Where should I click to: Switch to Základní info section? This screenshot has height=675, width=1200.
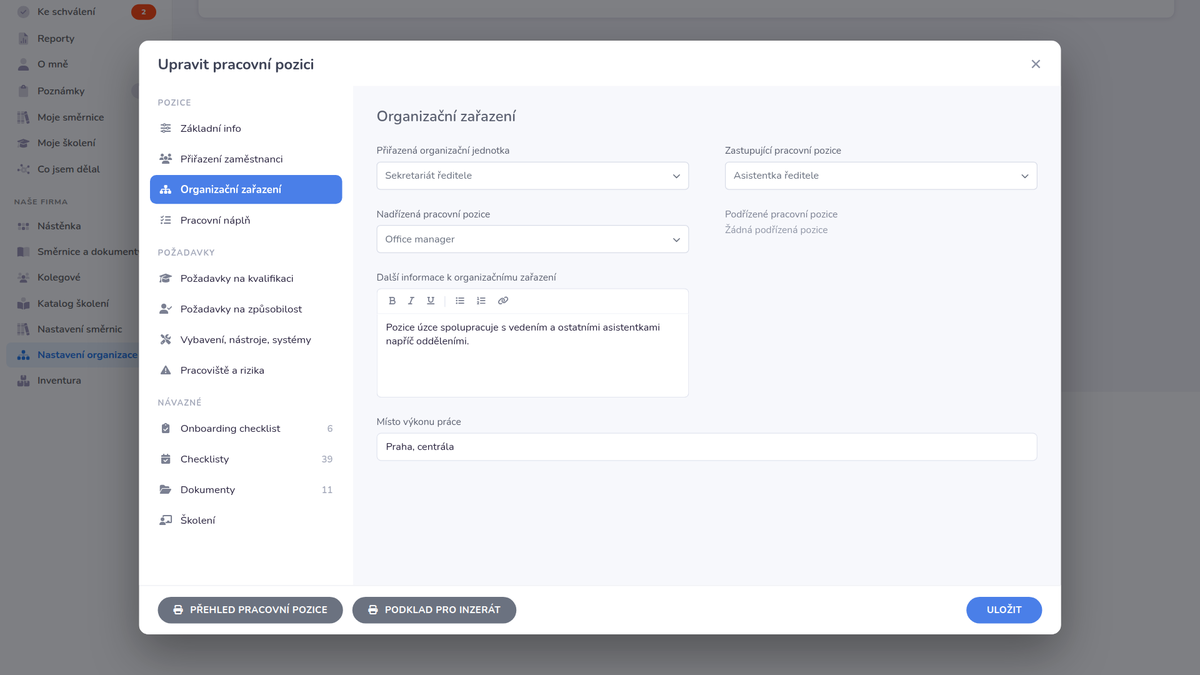pyautogui.click(x=246, y=129)
